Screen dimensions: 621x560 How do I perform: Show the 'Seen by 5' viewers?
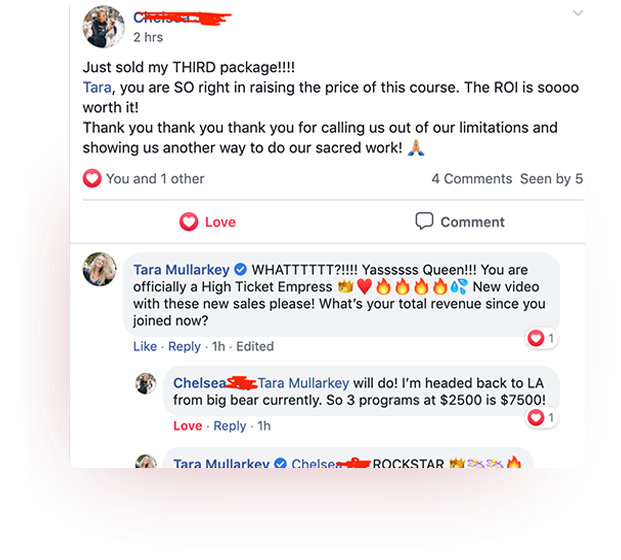coord(551,179)
